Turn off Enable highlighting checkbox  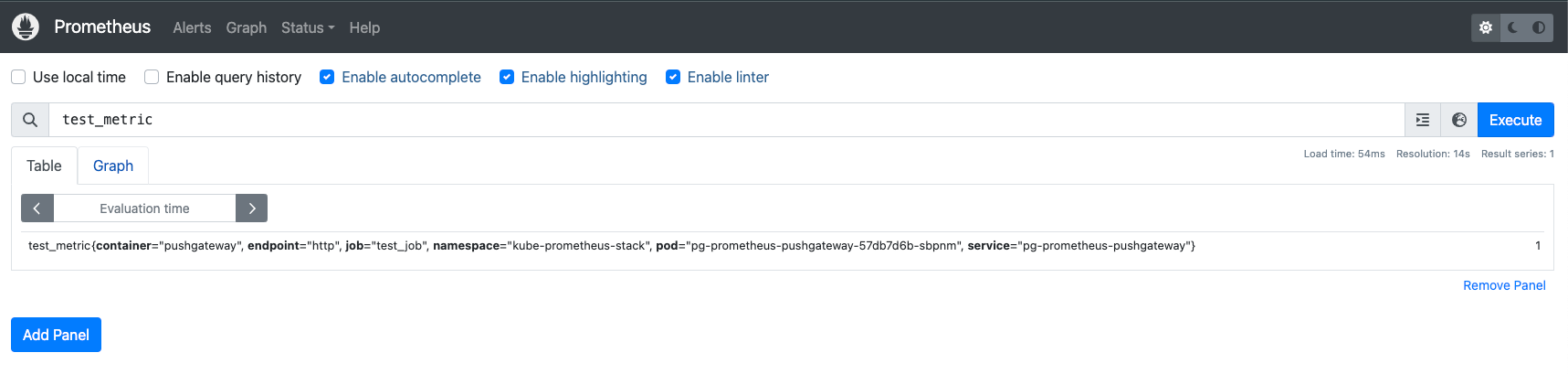point(507,77)
